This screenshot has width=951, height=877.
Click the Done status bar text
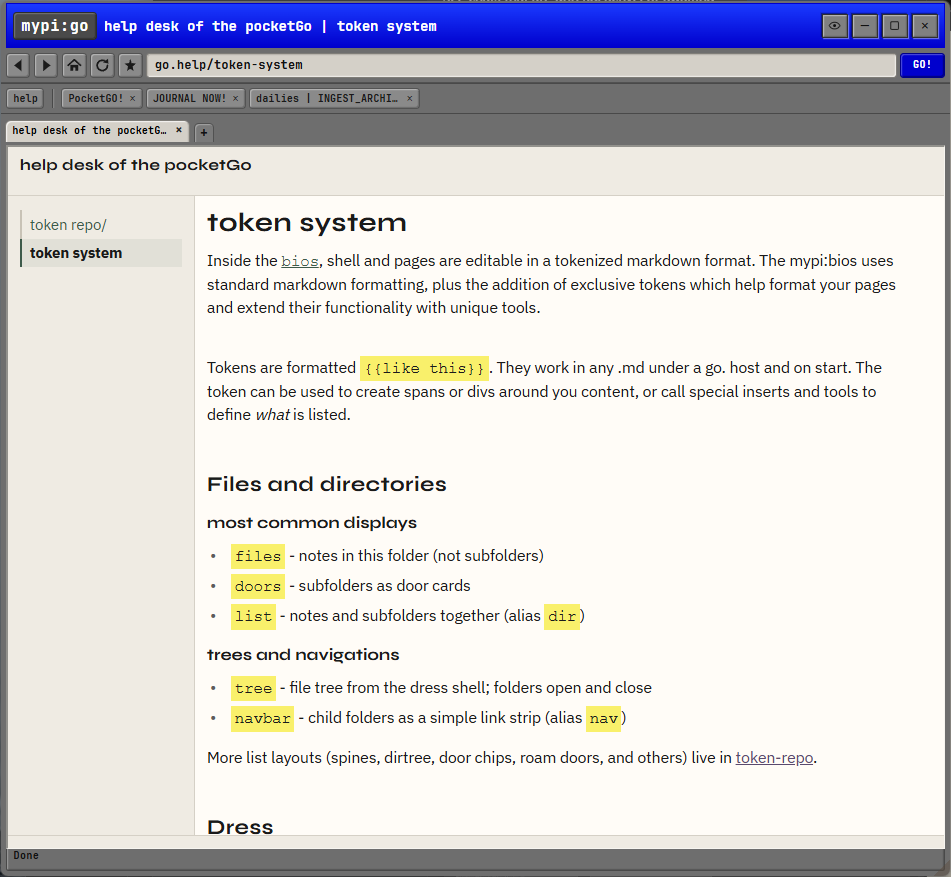point(26,855)
